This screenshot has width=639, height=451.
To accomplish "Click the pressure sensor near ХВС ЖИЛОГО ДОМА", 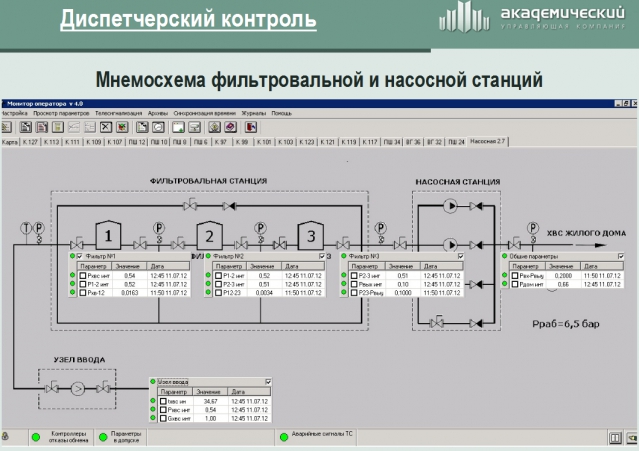I will pyautogui.click(x=533, y=228).
